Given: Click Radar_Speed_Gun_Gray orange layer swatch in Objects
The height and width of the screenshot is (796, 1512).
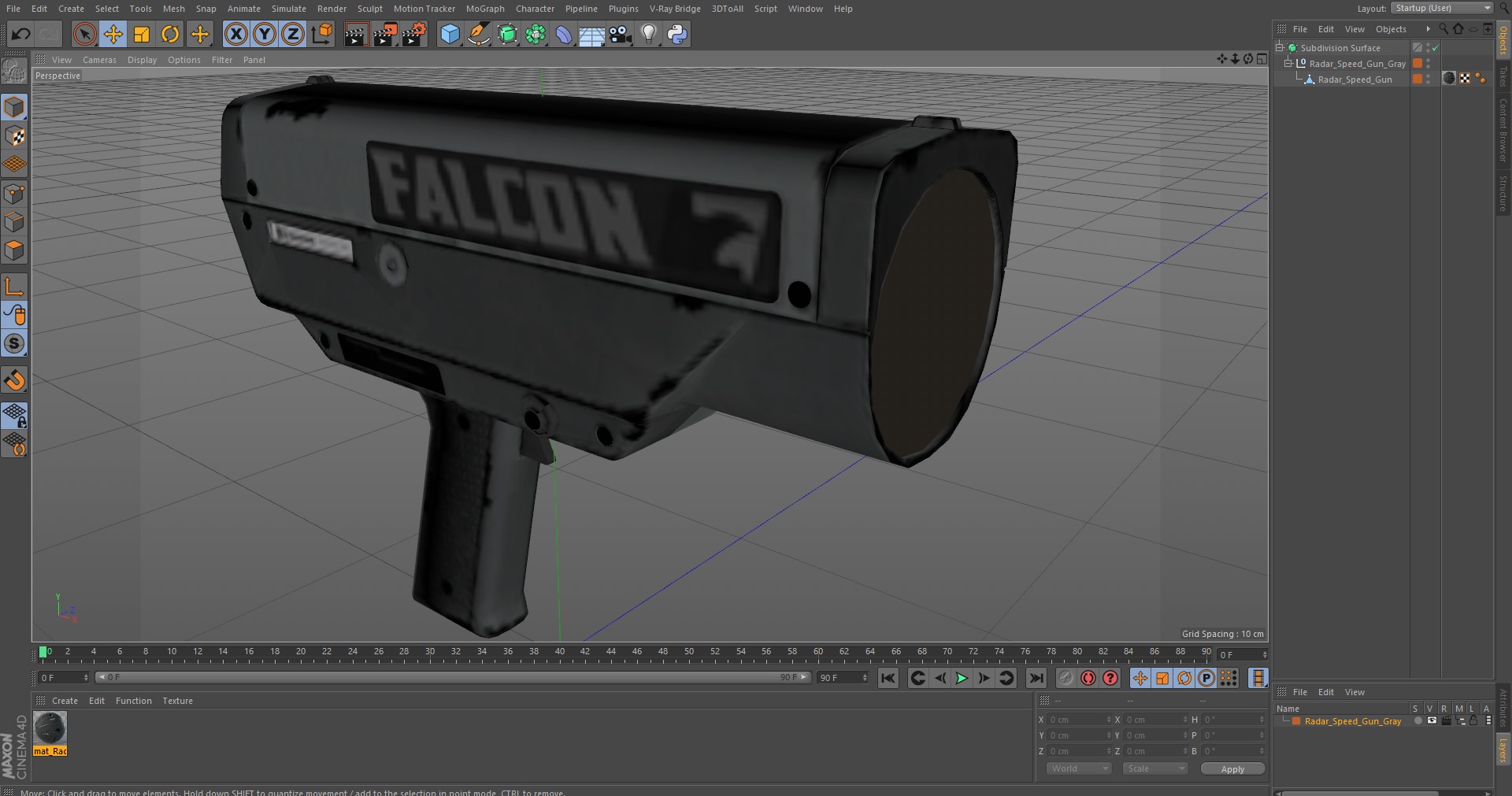Looking at the screenshot, I should click(x=1417, y=63).
